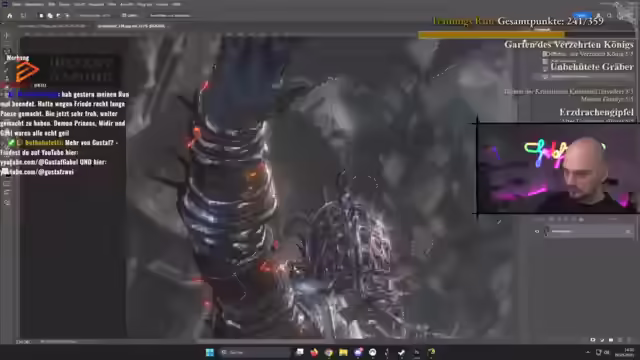Viewport: 640px width, 360px height.
Task: Click the Photoshop logo in the top-left corner
Action: pyautogui.click(x=4, y=4)
